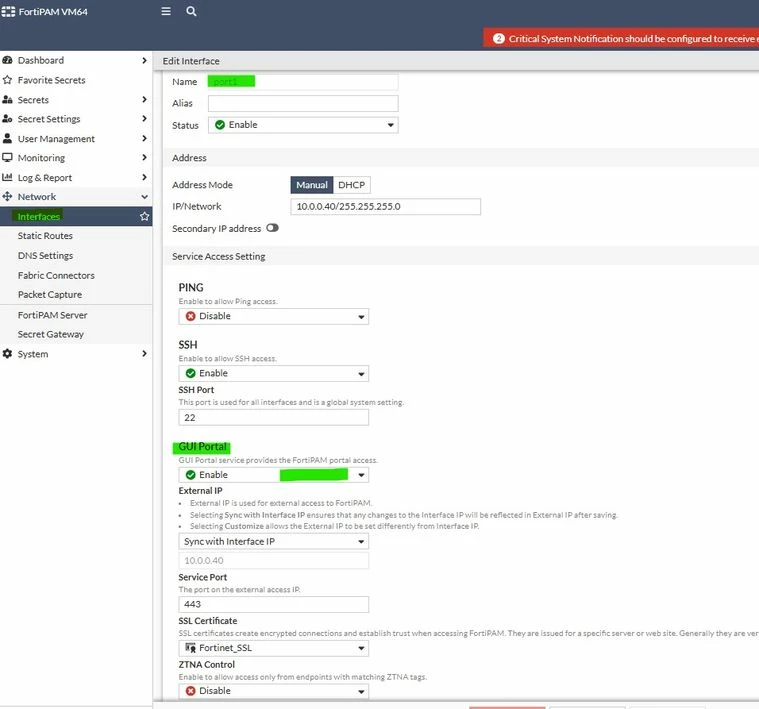This screenshot has width=759, height=709.
Task: Click the System gear icon
Action: (x=7, y=354)
